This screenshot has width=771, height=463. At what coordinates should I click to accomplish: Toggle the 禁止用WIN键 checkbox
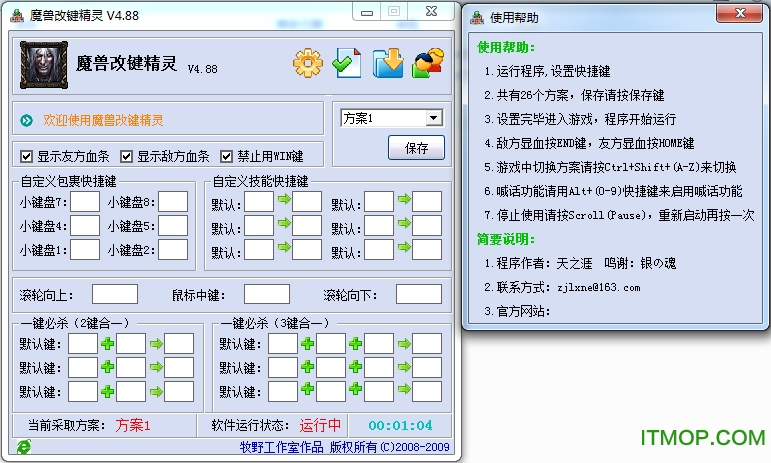227,157
